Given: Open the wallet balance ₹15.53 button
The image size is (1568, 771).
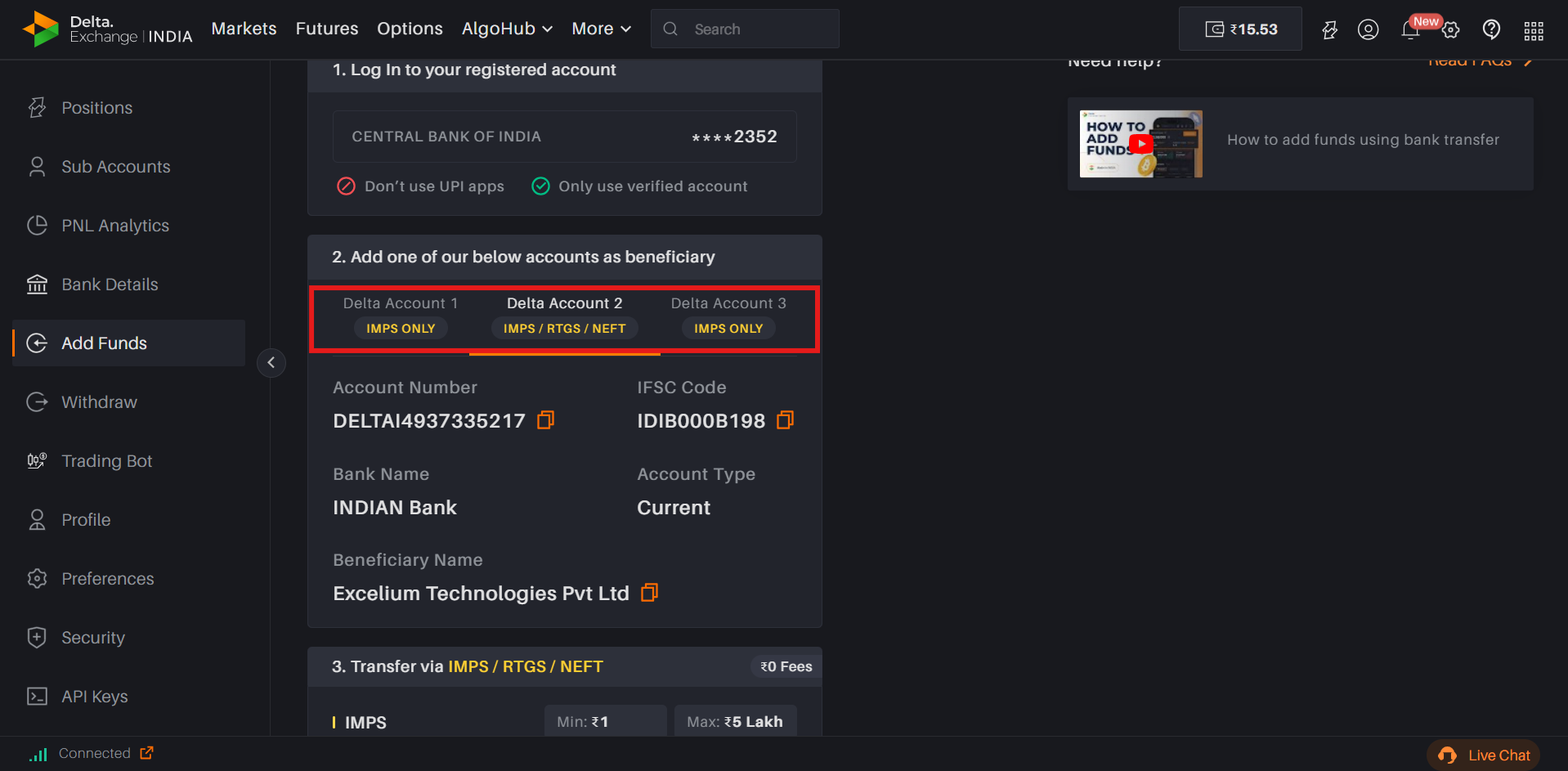Looking at the screenshot, I should point(1240,29).
